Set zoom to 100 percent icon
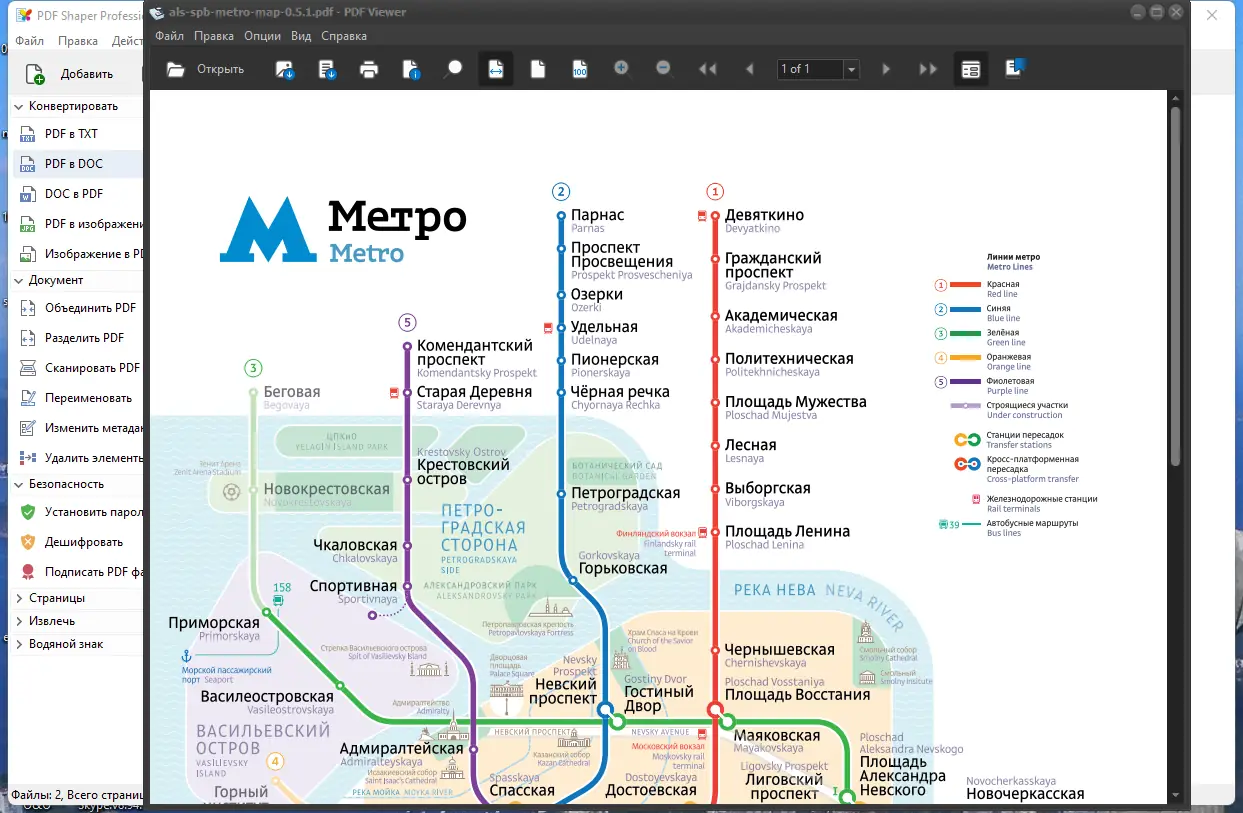Image resolution: width=1243 pixels, height=813 pixels. click(x=579, y=69)
